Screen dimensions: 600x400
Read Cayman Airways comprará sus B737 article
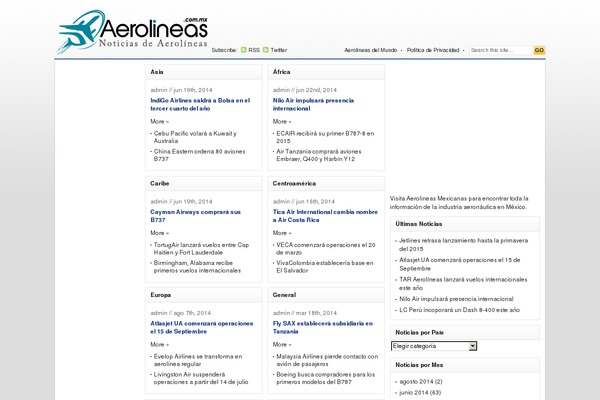[195, 216]
